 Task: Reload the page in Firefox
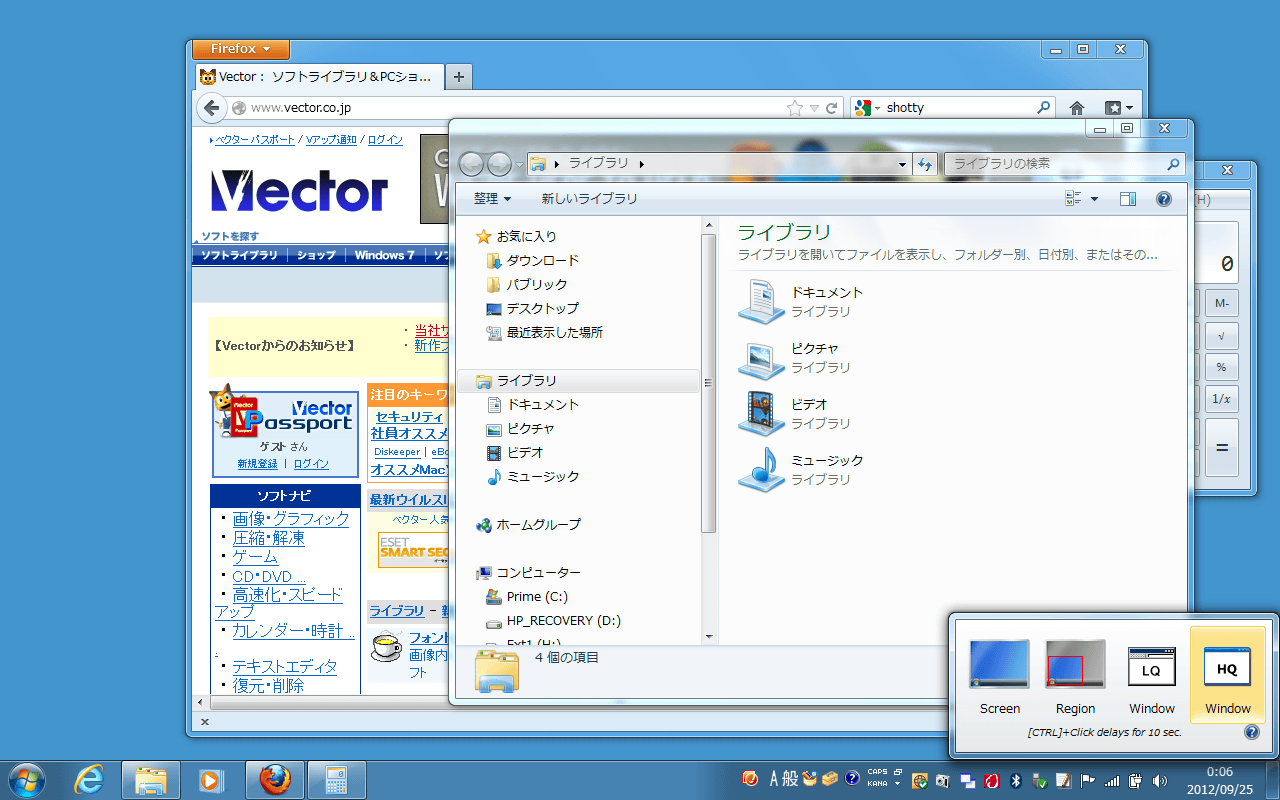[831, 107]
